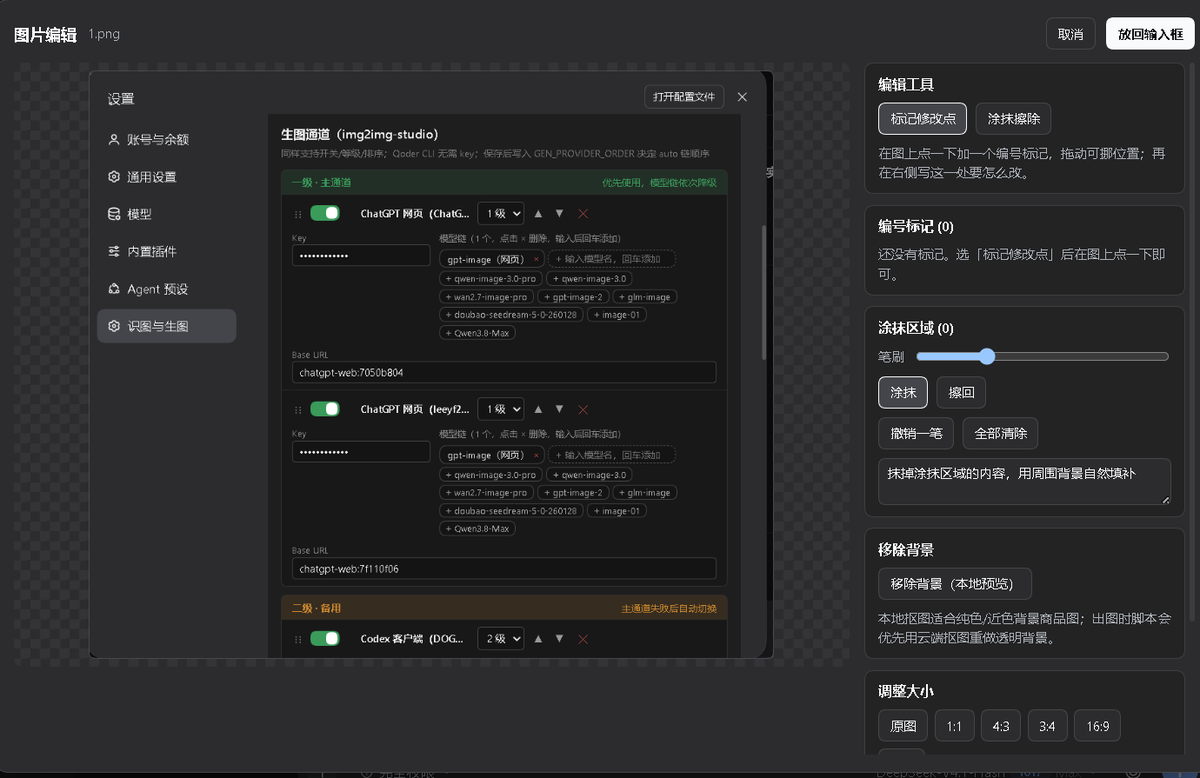Click drag handle of ChatGPT 网页 (leeyf2… row
The height and width of the screenshot is (778, 1200).
click(x=297, y=410)
